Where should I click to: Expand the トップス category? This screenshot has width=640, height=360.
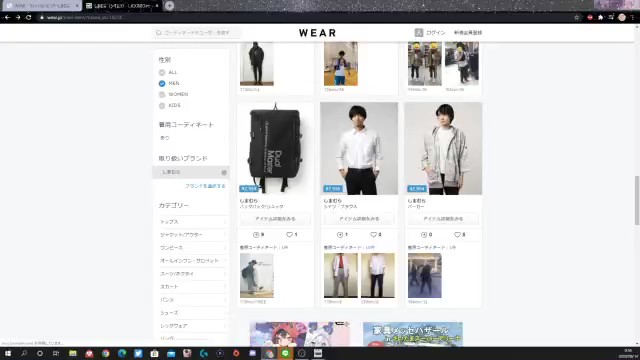coord(192,222)
